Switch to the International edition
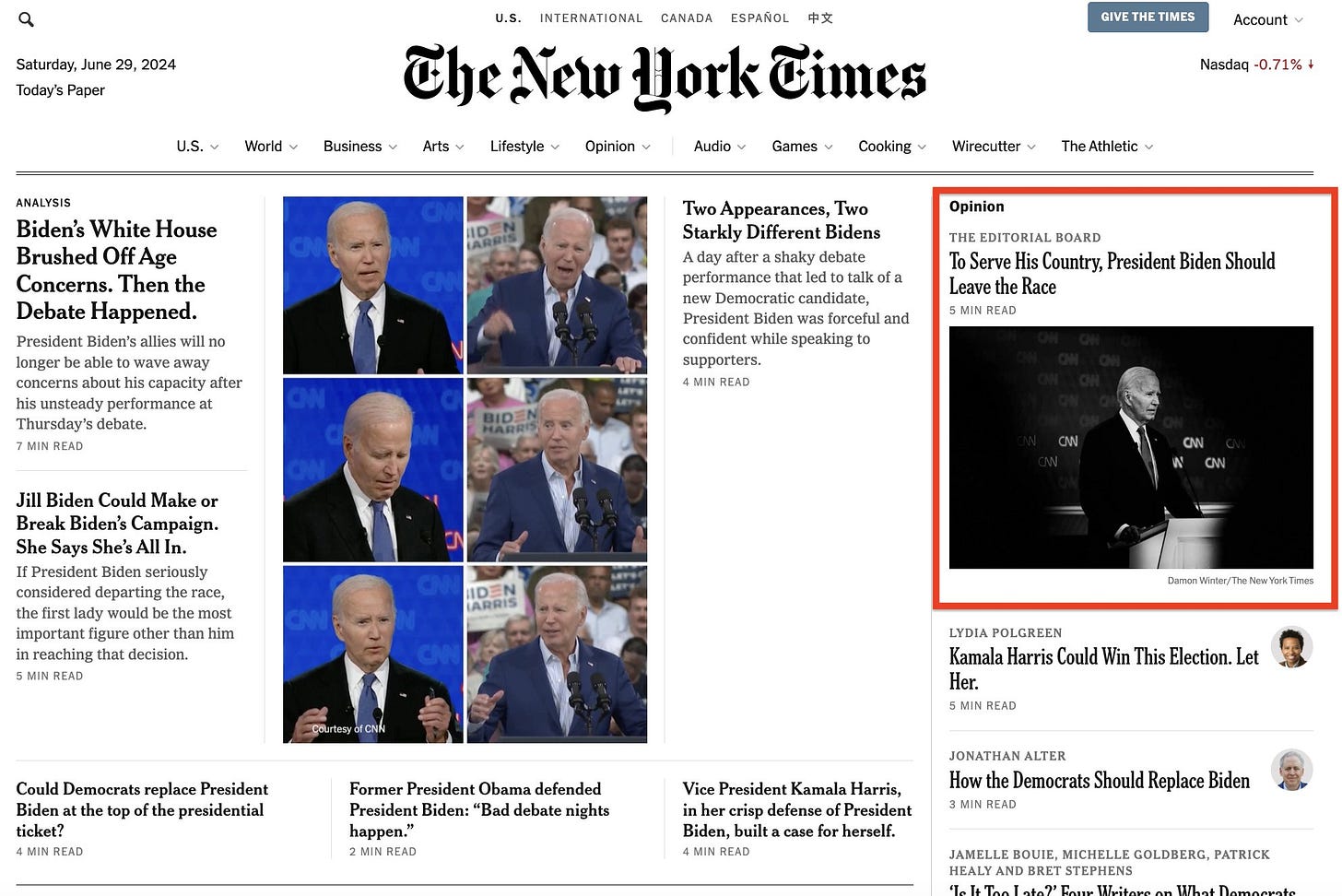The image size is (1342, 896). (592, 18)
